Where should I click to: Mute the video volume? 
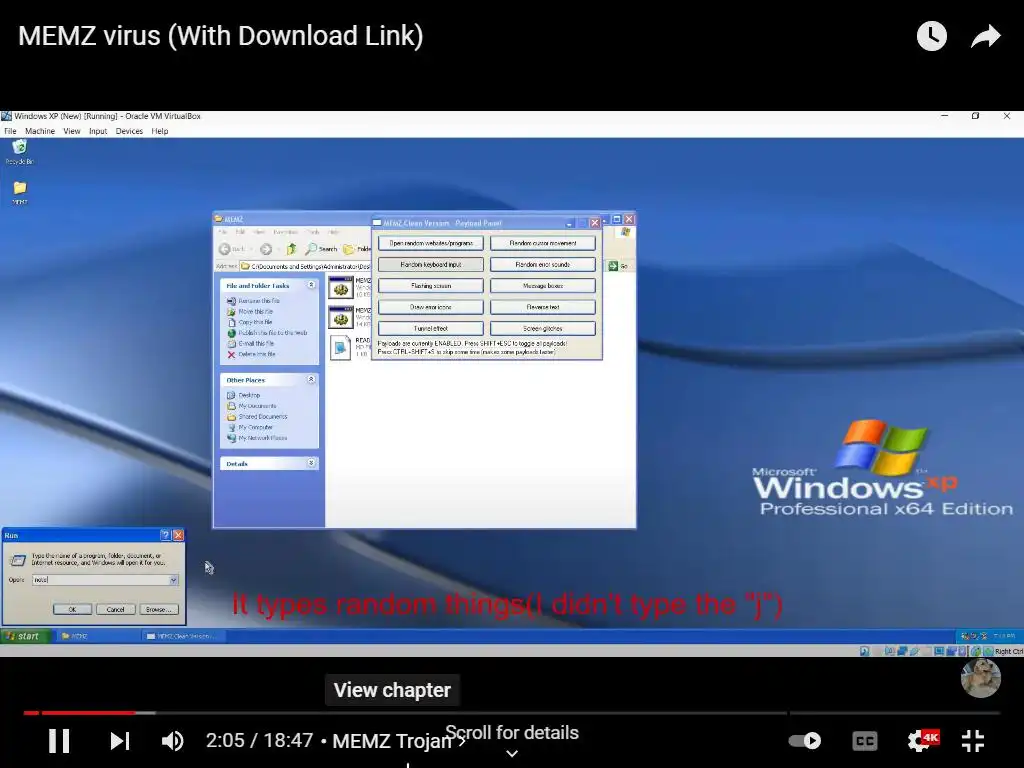172,741
